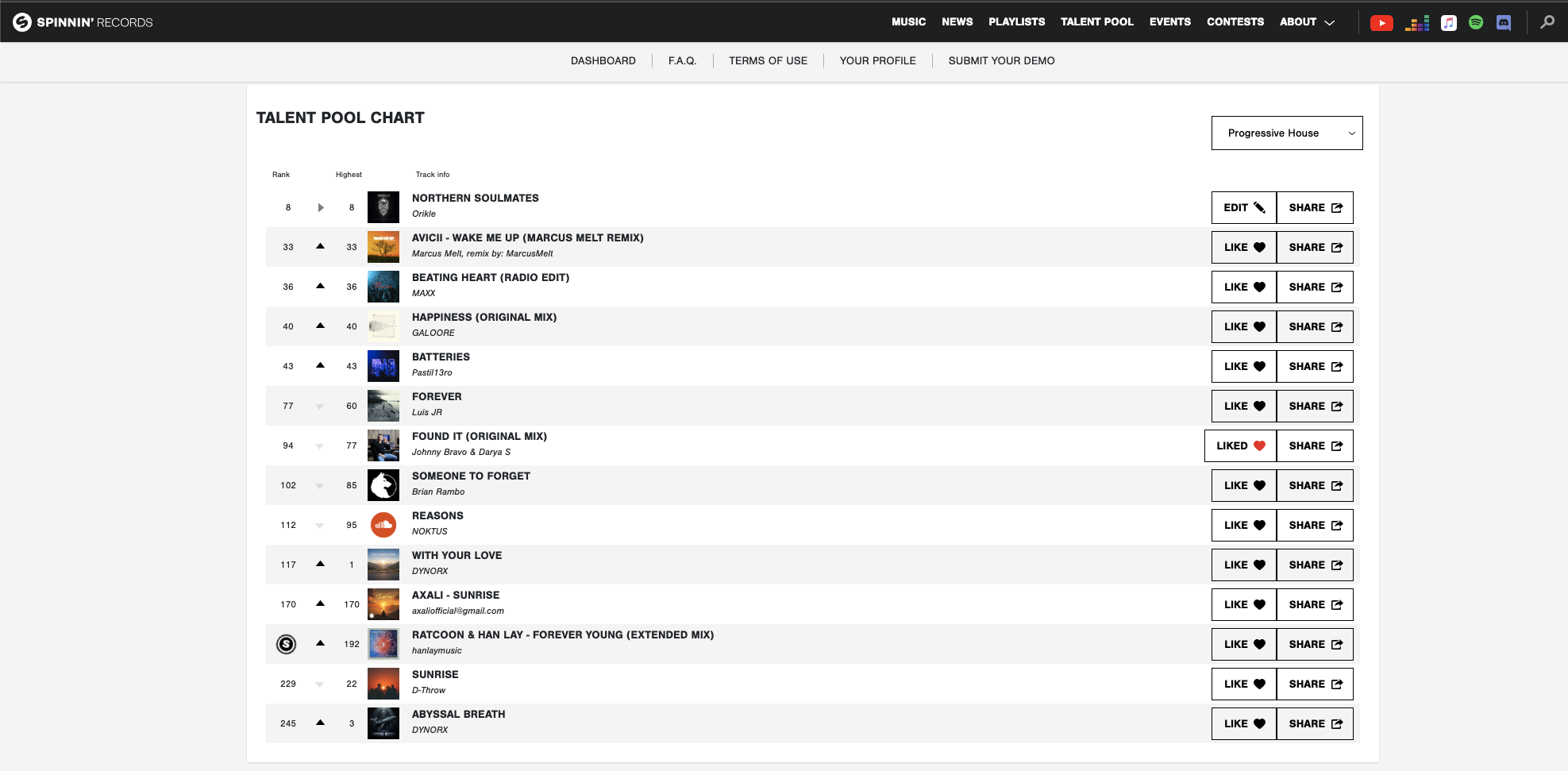This screenshot has width=1568, height=771.
Task: Open Beating Heart cover thumbnail
Action: pos(383,287)
